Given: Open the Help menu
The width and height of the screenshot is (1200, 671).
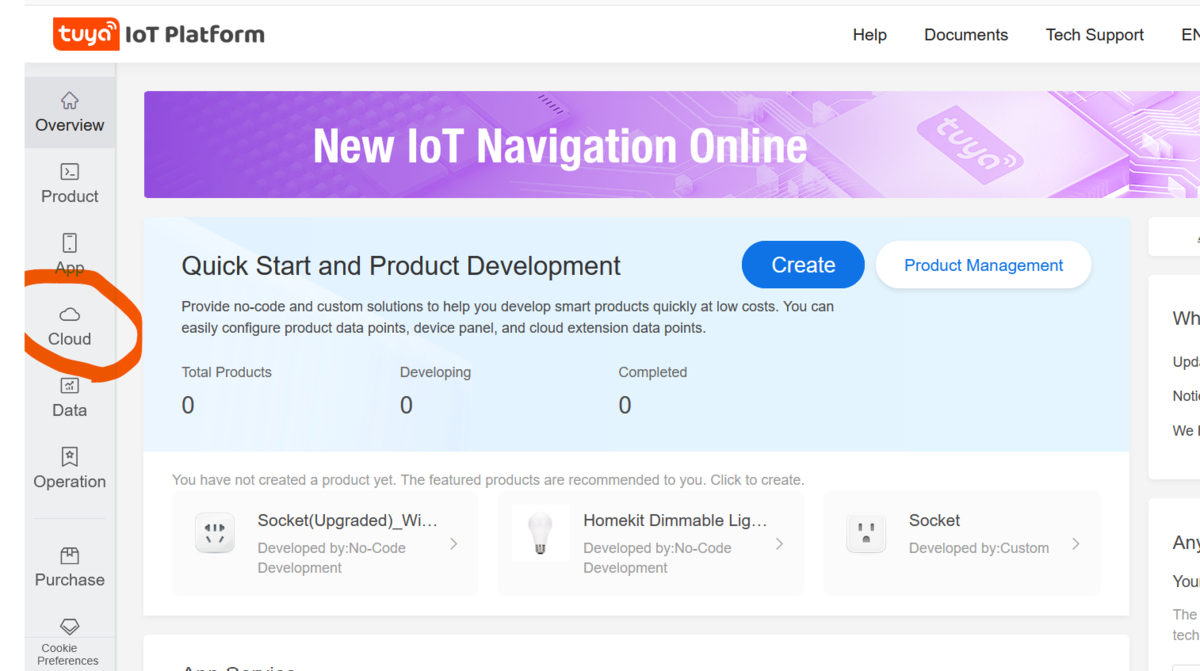Looking at the screenshot, I should (870, 35).
